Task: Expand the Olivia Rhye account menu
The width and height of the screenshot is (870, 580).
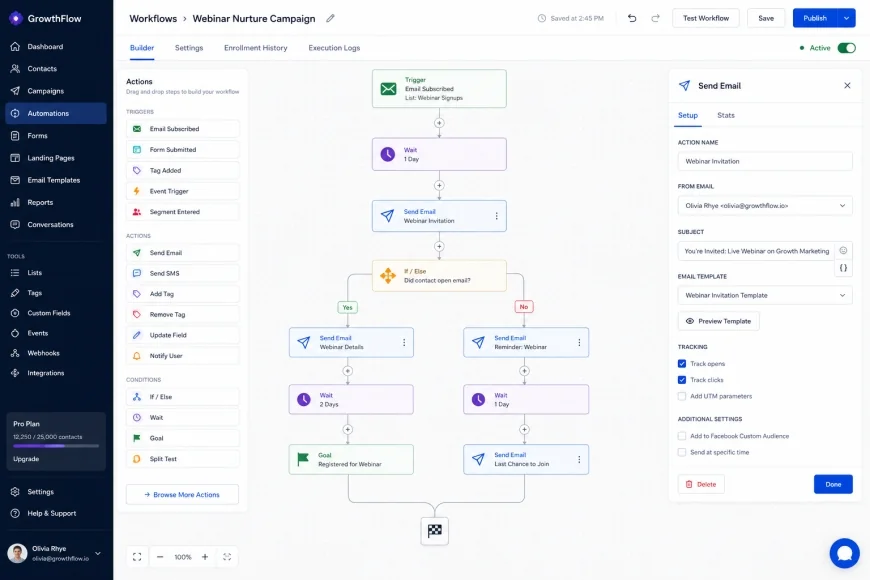Action: [98, 553]
